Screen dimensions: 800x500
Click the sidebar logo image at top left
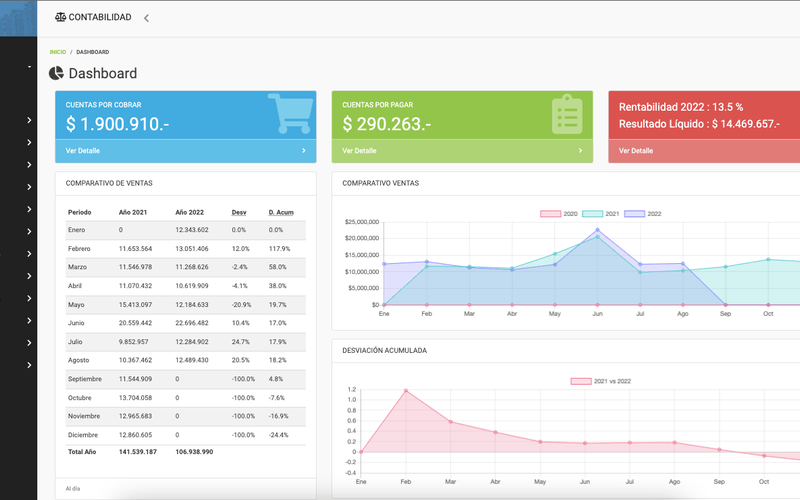pos(18,18)
